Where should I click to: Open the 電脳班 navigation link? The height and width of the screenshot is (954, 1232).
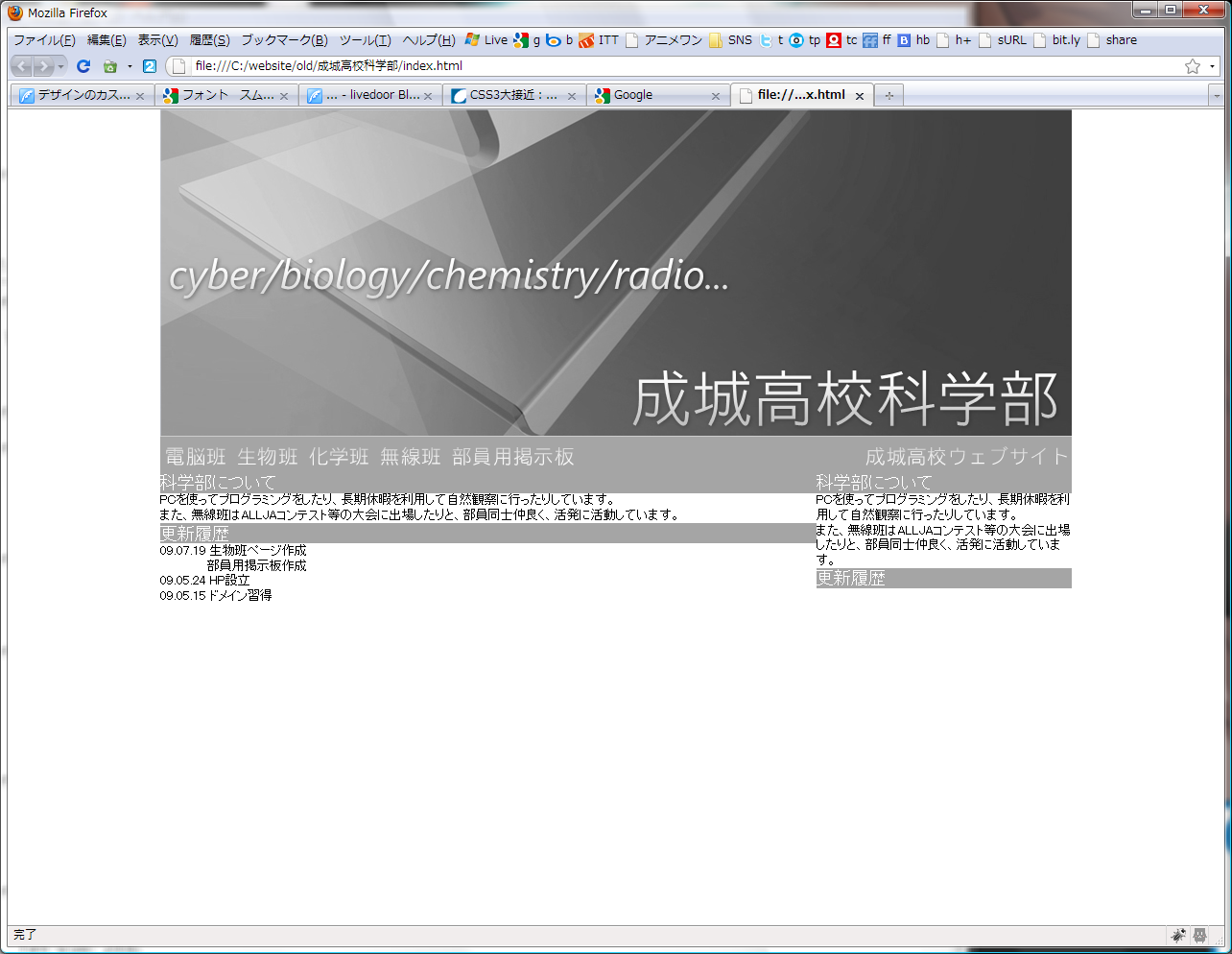[x=196, y=457]
